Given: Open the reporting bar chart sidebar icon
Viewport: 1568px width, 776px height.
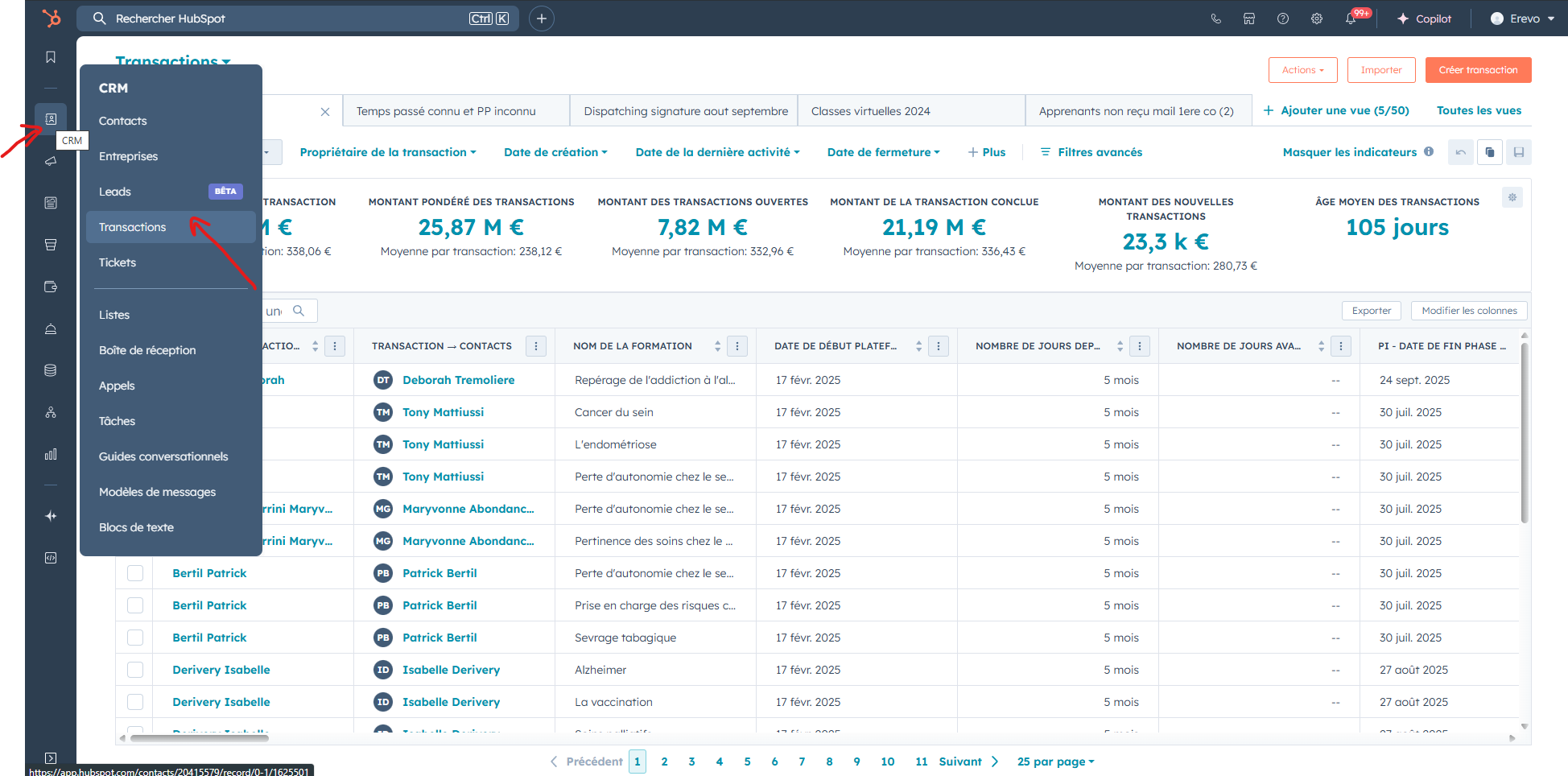Looking at the screenshot, I should 51,454.
